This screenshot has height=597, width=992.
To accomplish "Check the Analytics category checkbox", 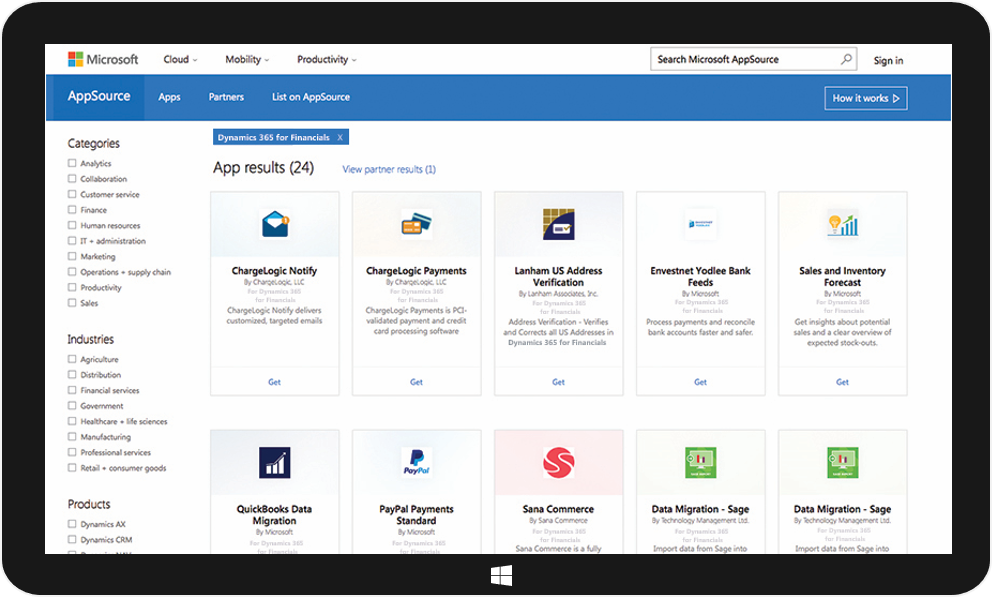I will coord(72,164).
